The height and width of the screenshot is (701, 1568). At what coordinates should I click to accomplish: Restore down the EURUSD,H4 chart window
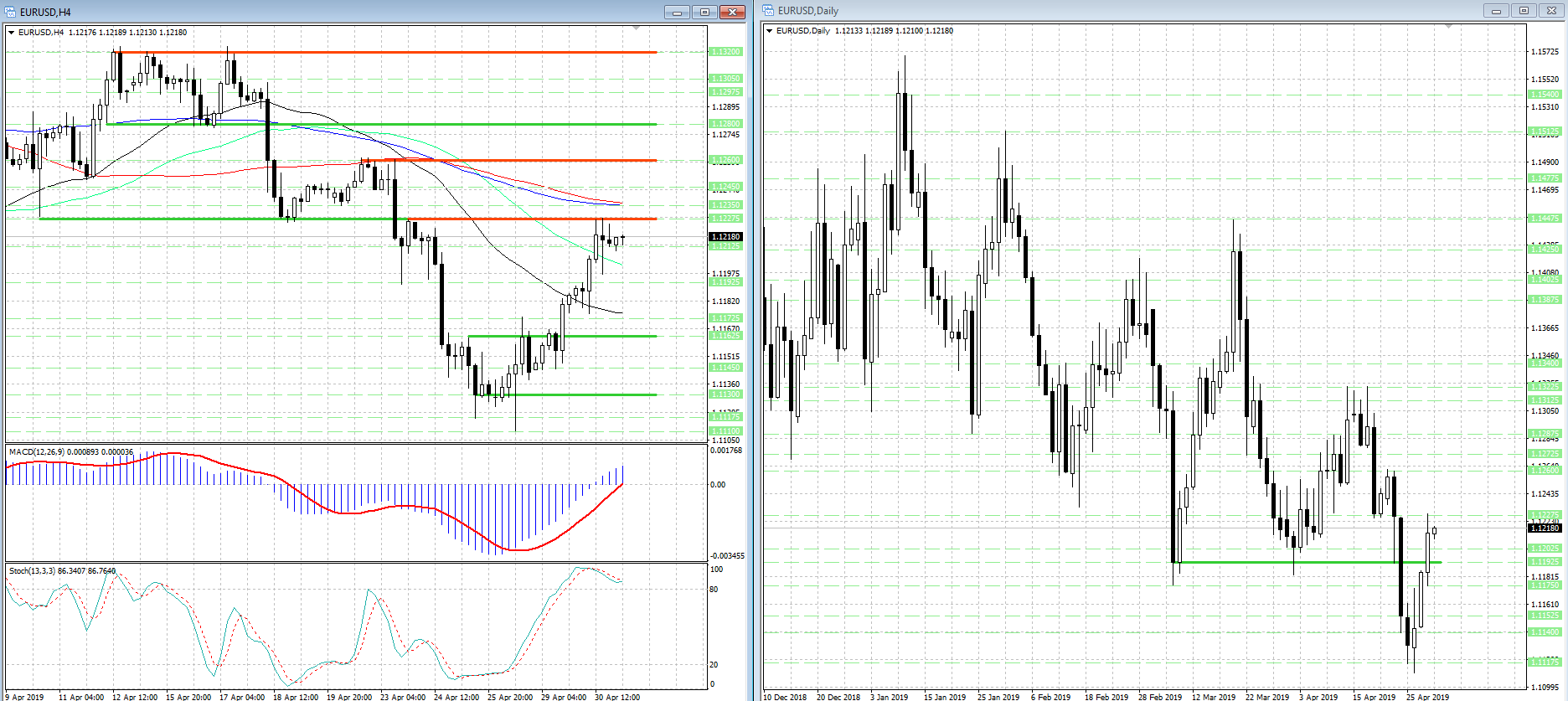tap(704, 12)
